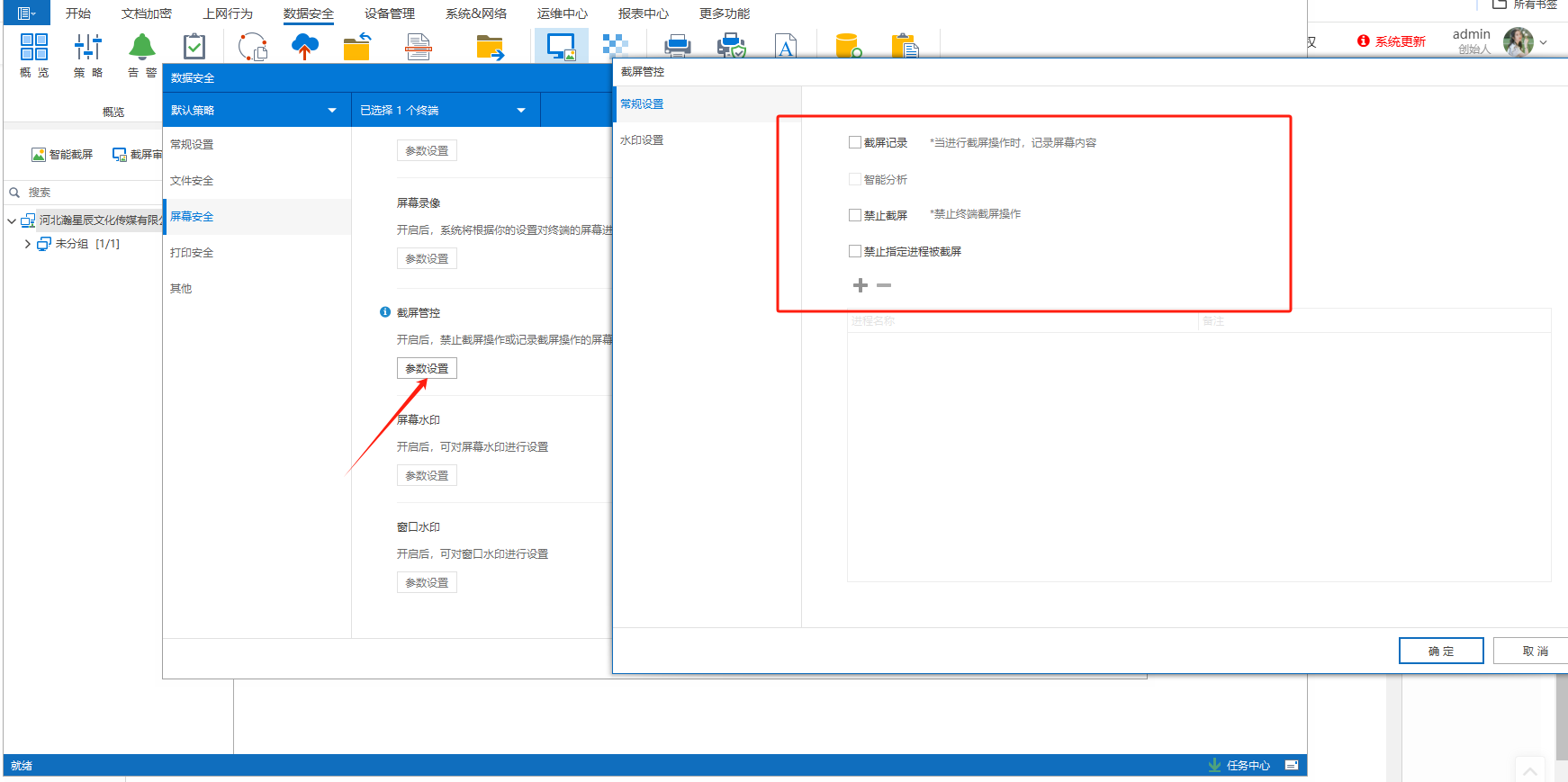Viewport: 1568px width, 782px height.
Task: Open the 报表中心 menu tab
Action: coord(644,13)
